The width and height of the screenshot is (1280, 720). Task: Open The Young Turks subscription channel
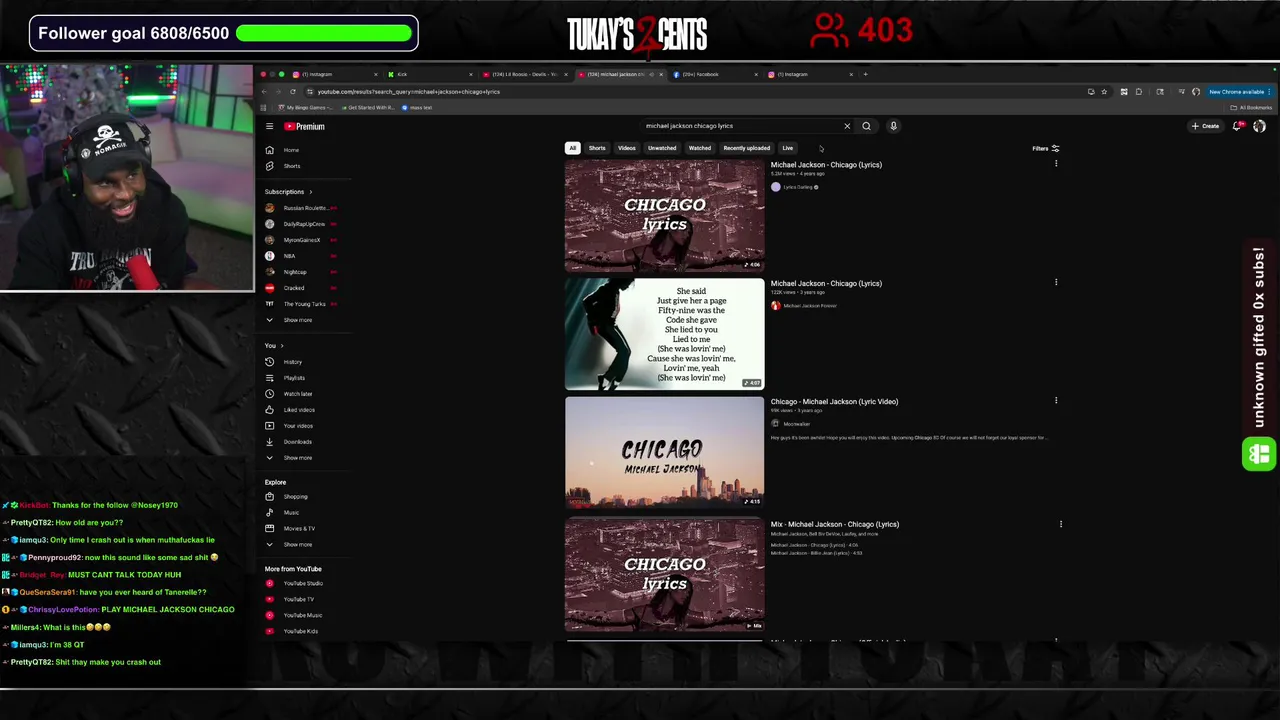[x=300, y=304]
